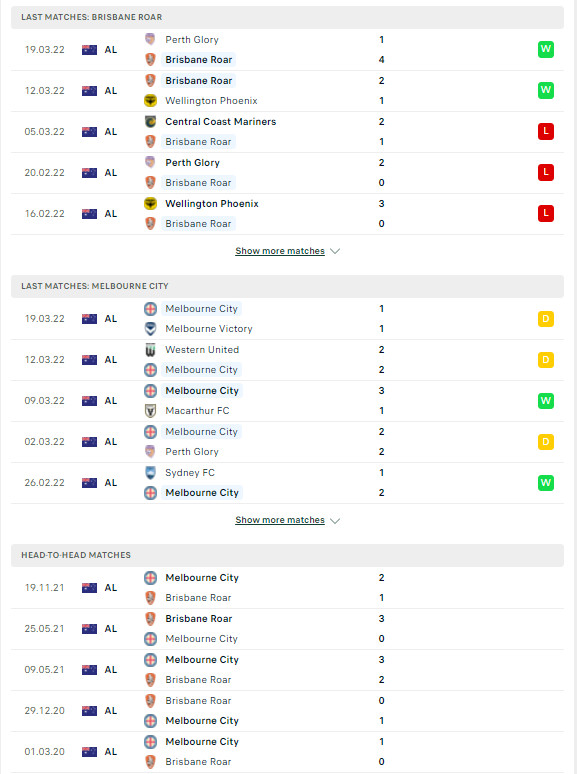The width and height of the screenshot is (577, 774).
Task: Click Melbourne Victory team crest
Action: (151, 329)
